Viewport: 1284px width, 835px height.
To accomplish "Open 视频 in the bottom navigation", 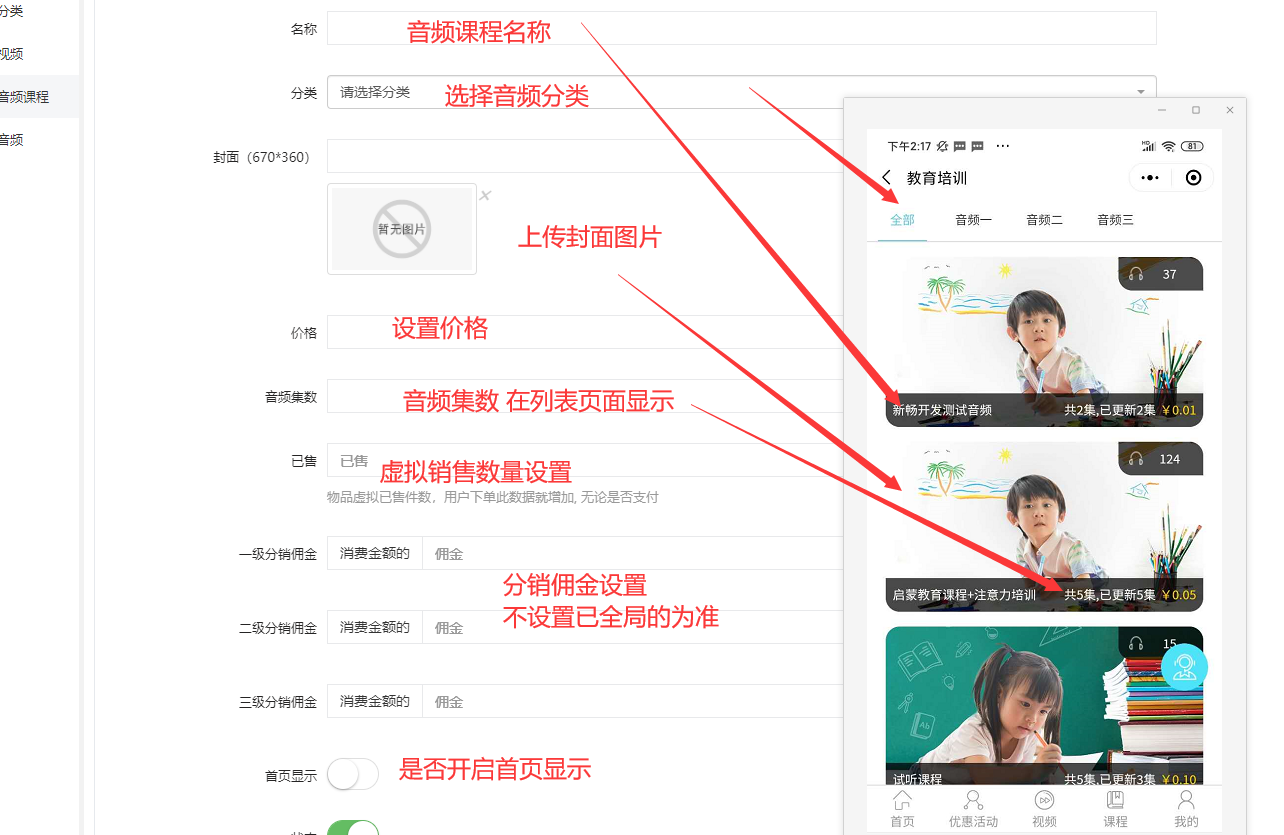I will point(1044,809).
